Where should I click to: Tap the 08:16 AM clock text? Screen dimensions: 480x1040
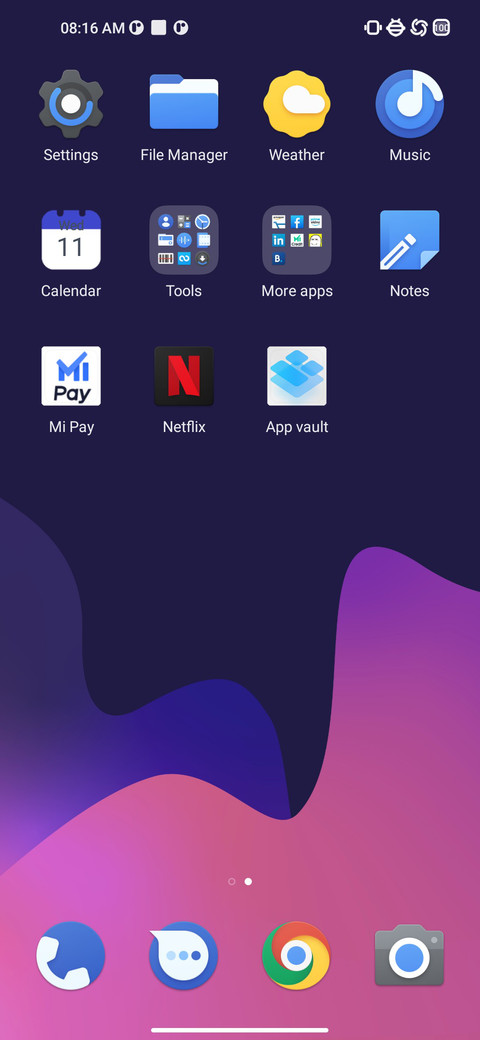coord(93,28)
